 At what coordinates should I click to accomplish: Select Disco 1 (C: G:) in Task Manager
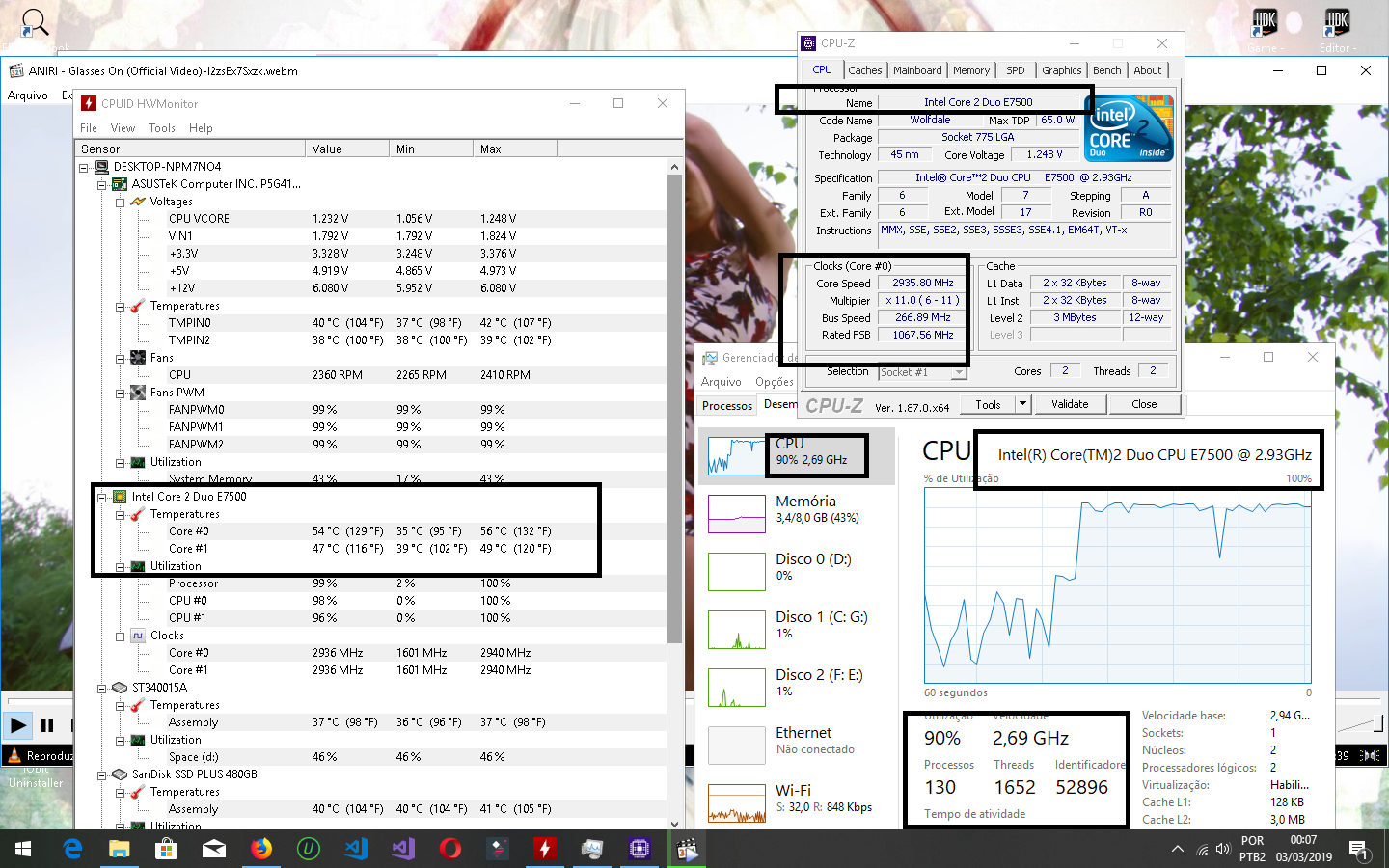797,629
